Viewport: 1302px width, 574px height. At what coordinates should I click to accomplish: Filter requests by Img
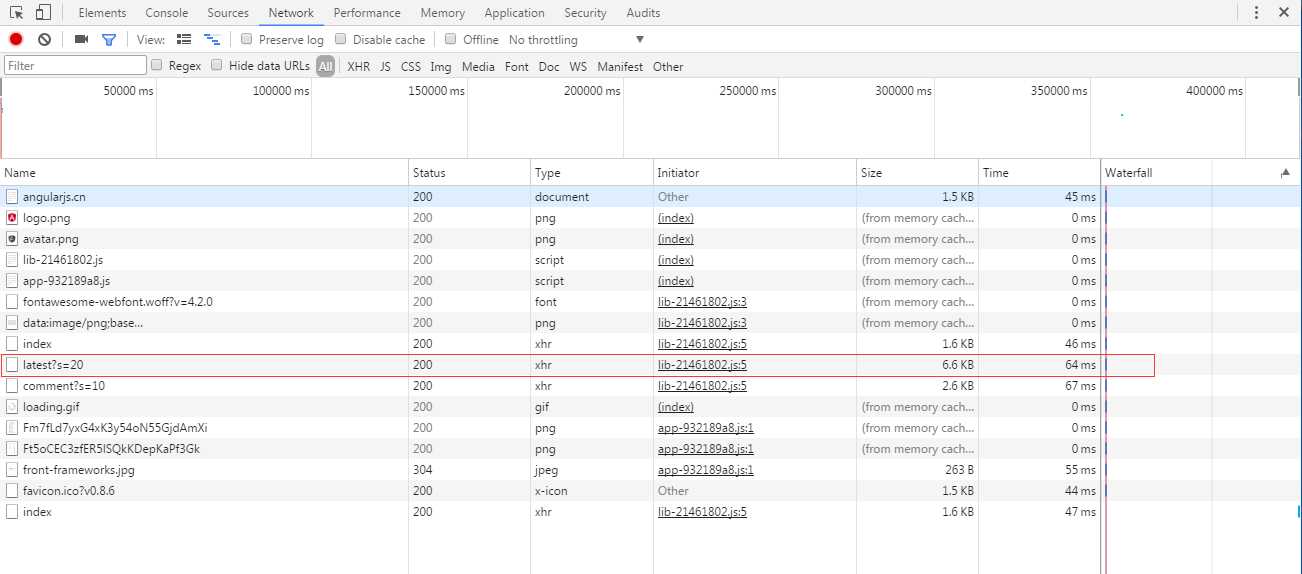coord(441,66)
